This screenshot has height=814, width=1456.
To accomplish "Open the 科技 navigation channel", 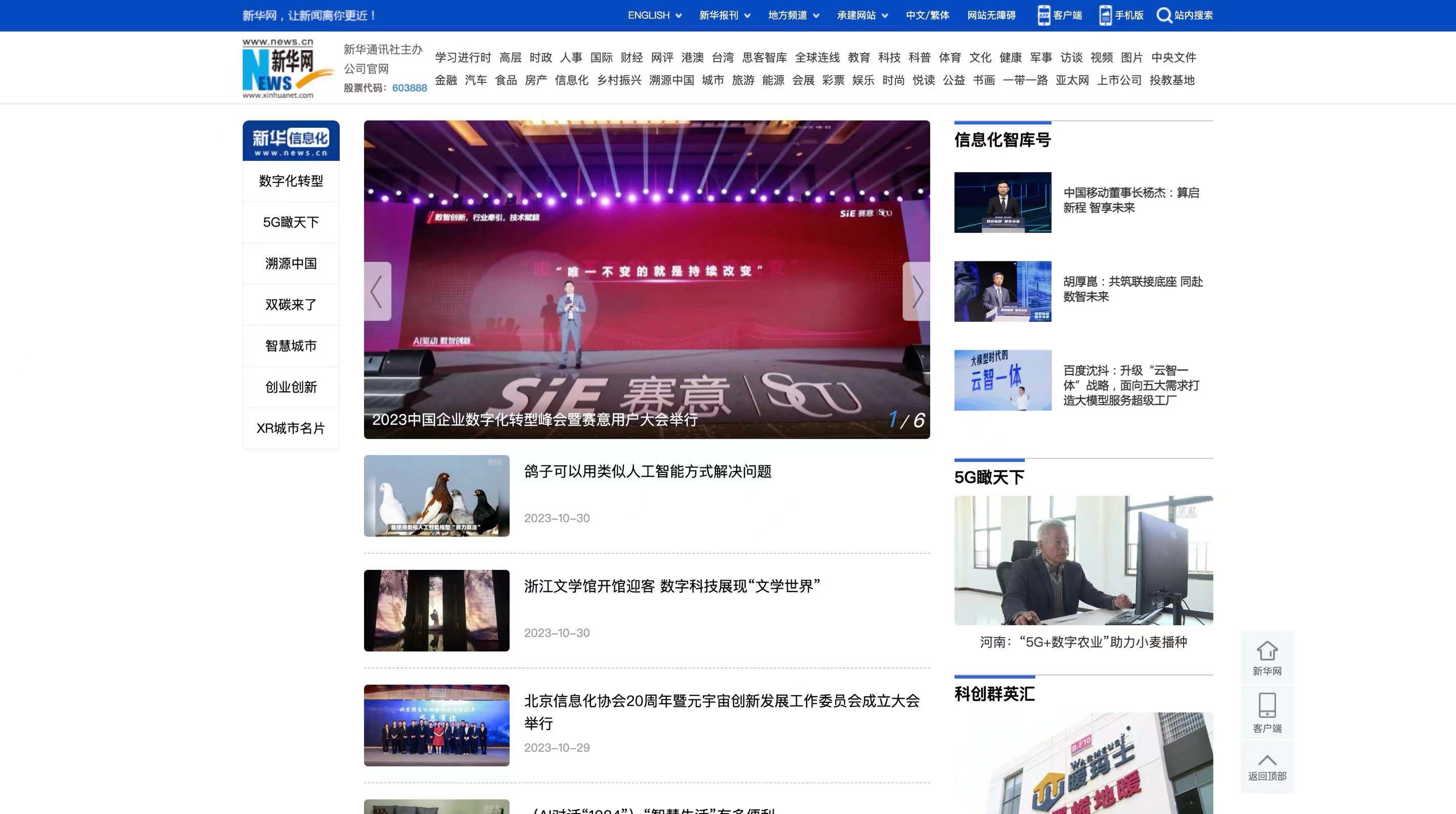I will tap(889, 57).
